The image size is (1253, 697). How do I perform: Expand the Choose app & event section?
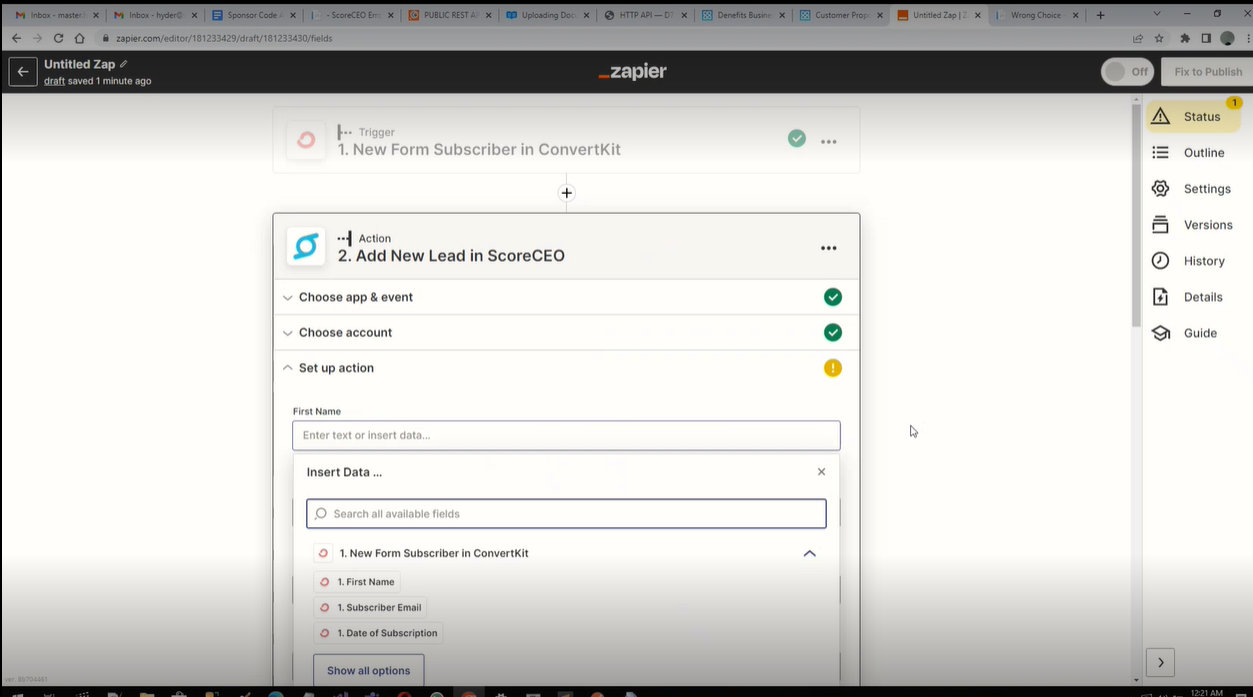tap(566, 297)
